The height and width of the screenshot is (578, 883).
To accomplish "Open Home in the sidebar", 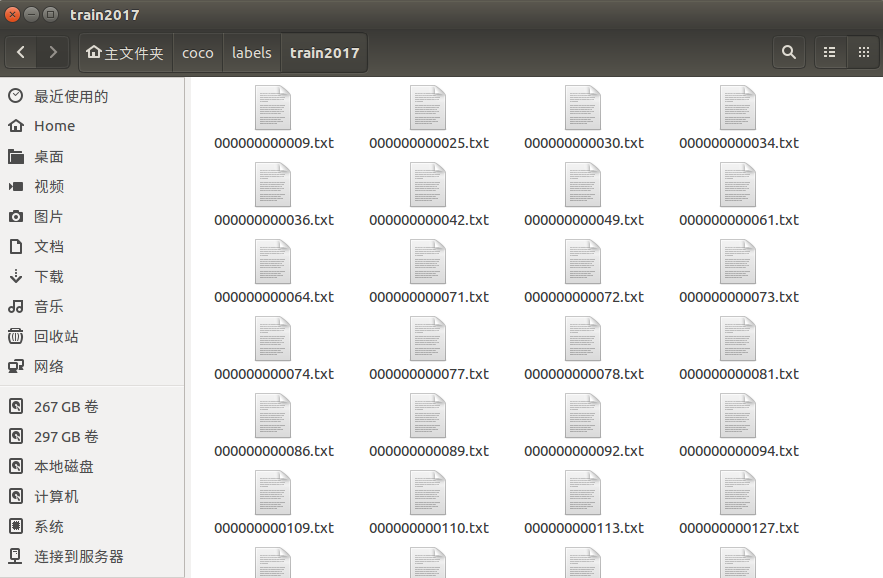I will [92, 126].
